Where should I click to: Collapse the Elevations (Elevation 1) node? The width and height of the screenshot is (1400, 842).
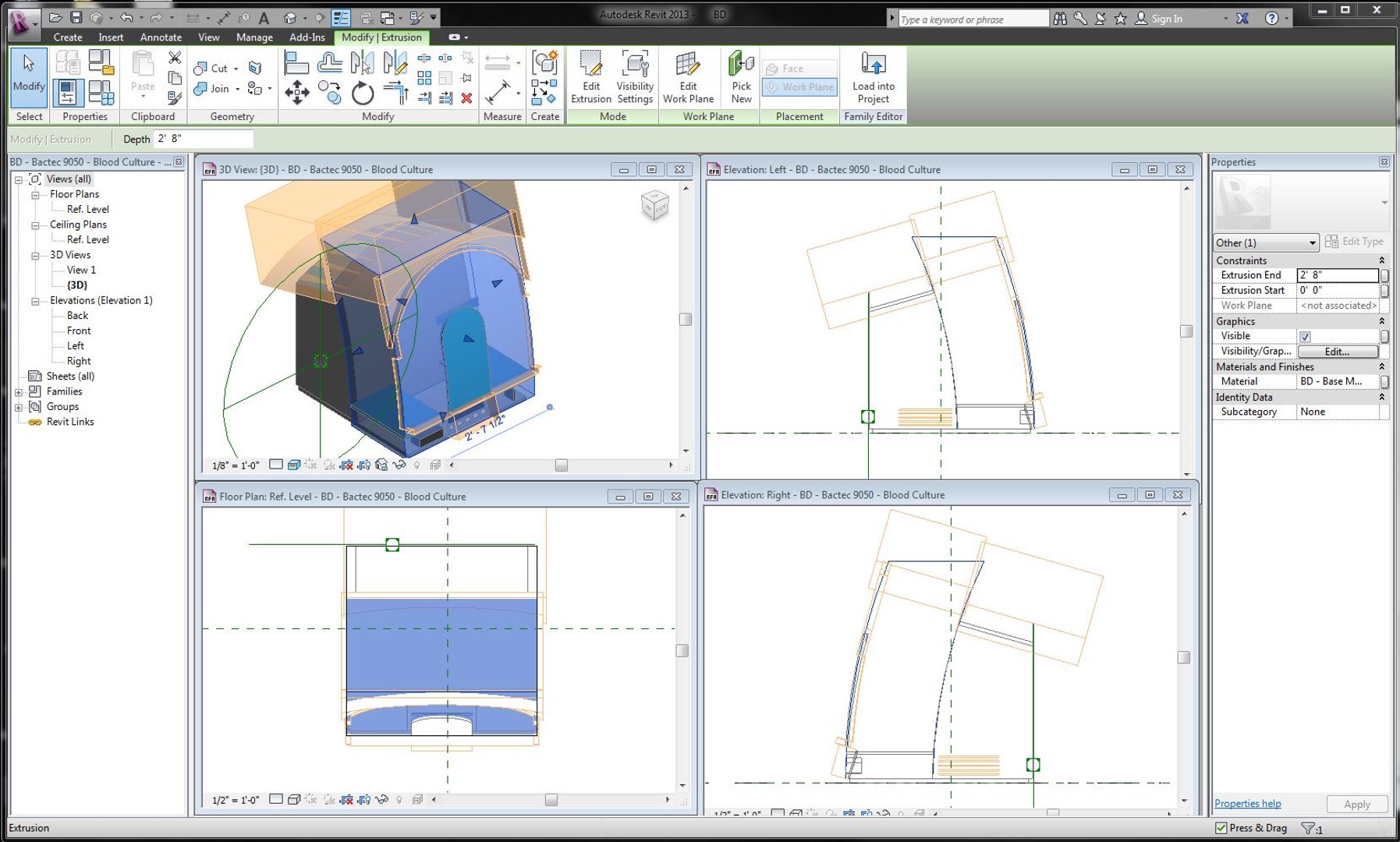click(35, 301)
